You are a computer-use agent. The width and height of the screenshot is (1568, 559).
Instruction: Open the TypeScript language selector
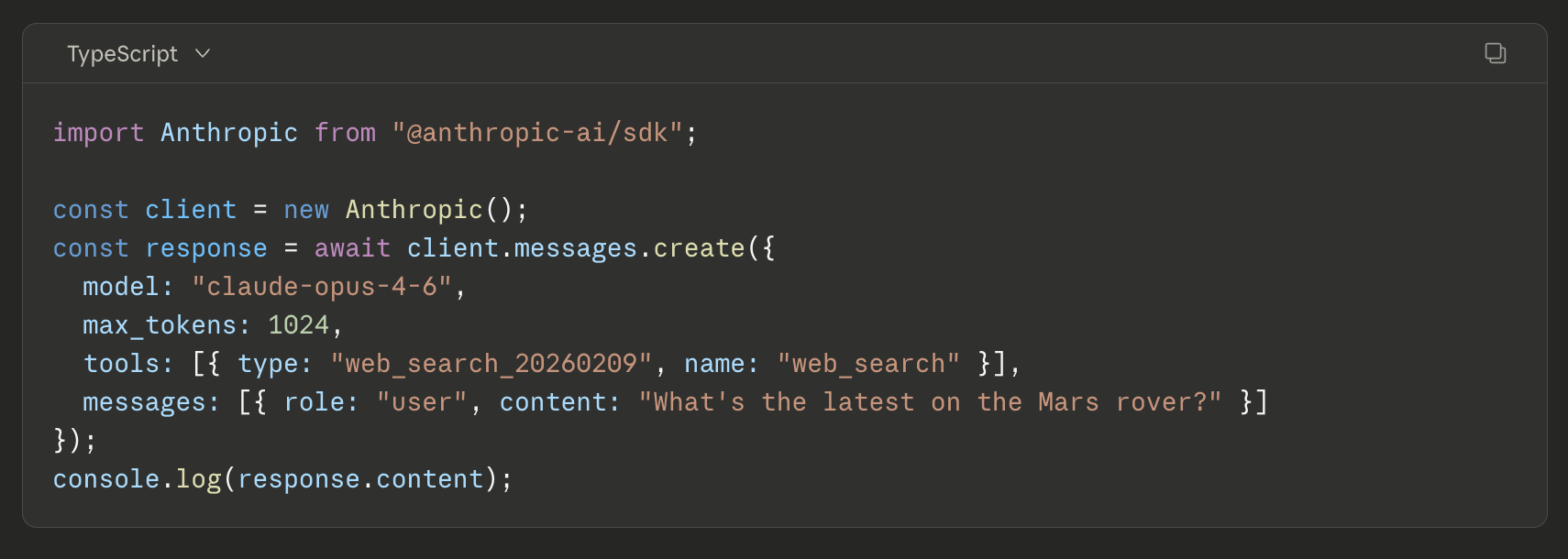click(x=138, y=53)
